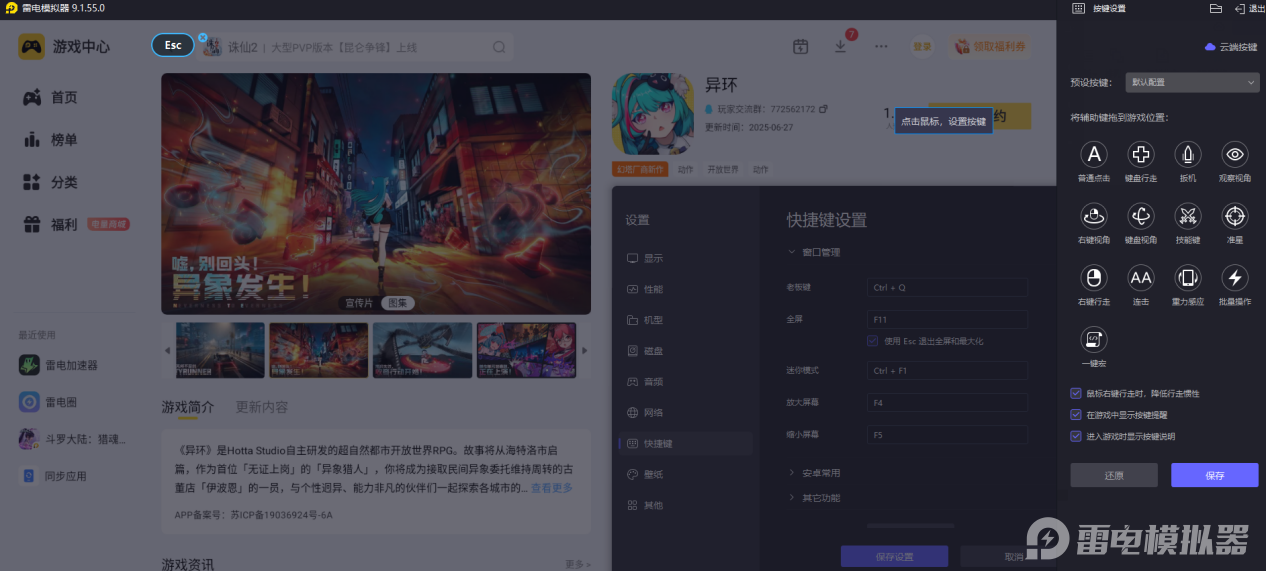
Task: Click 退出 to exit key settings
Action: [1249, 8]
